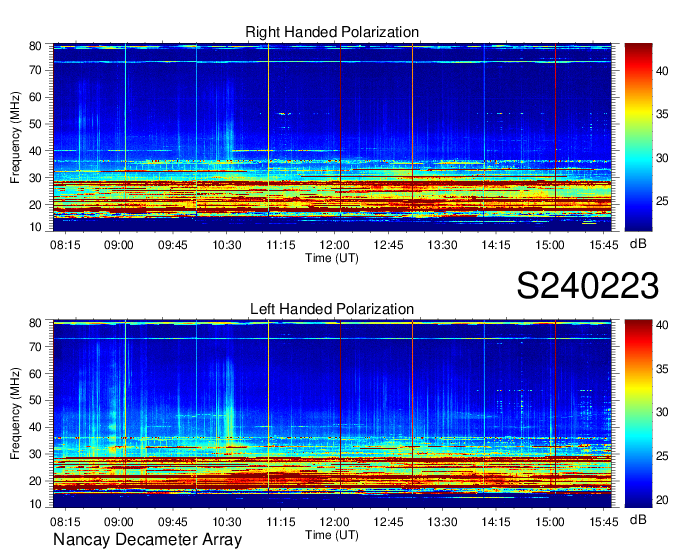Image resolution: width=680 pixels, height=552 pixels.
Task: Click "15:00" tick on the lower time axis
Action: tap(550, 522)
